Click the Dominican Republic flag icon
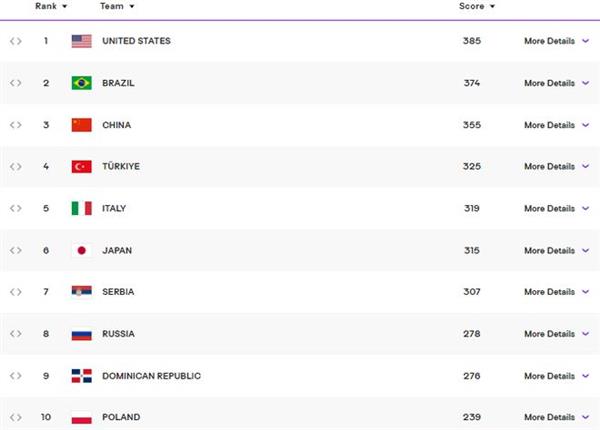Screen dimensions: 600x430 click(x=82, y=376)
